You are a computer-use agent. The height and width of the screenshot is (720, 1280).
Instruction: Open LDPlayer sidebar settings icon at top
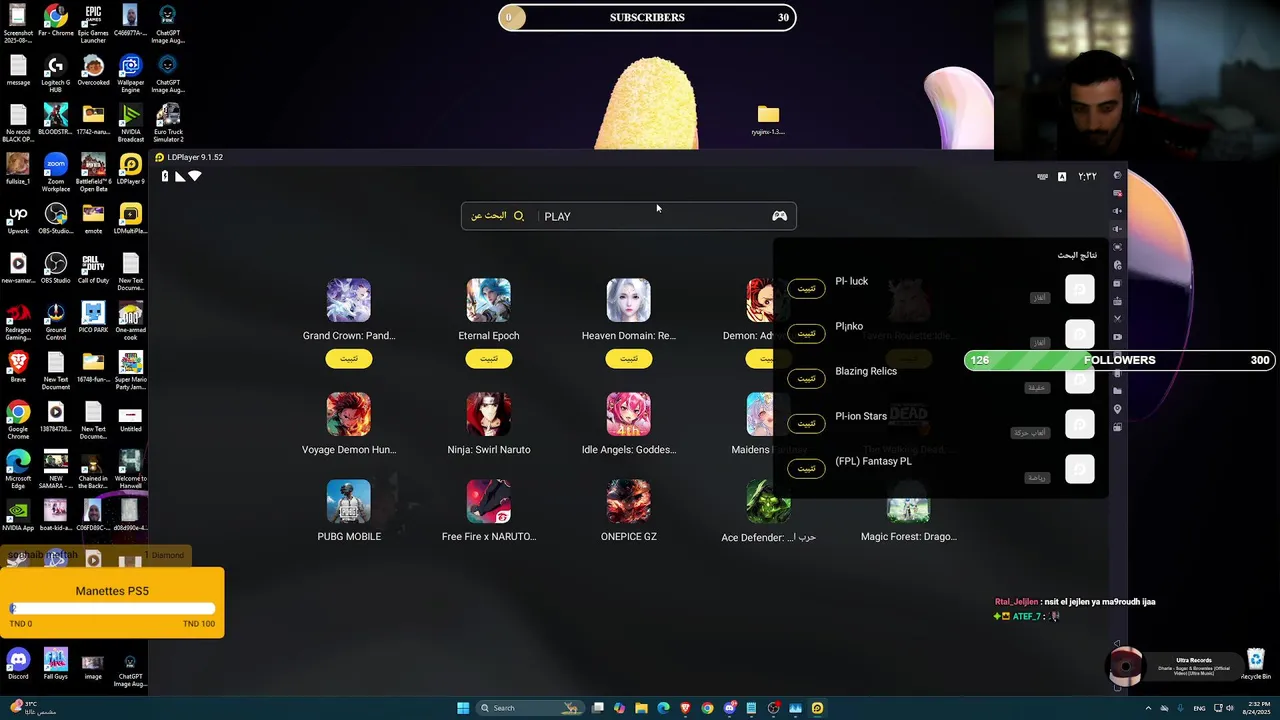click(x=1117, y=175)
